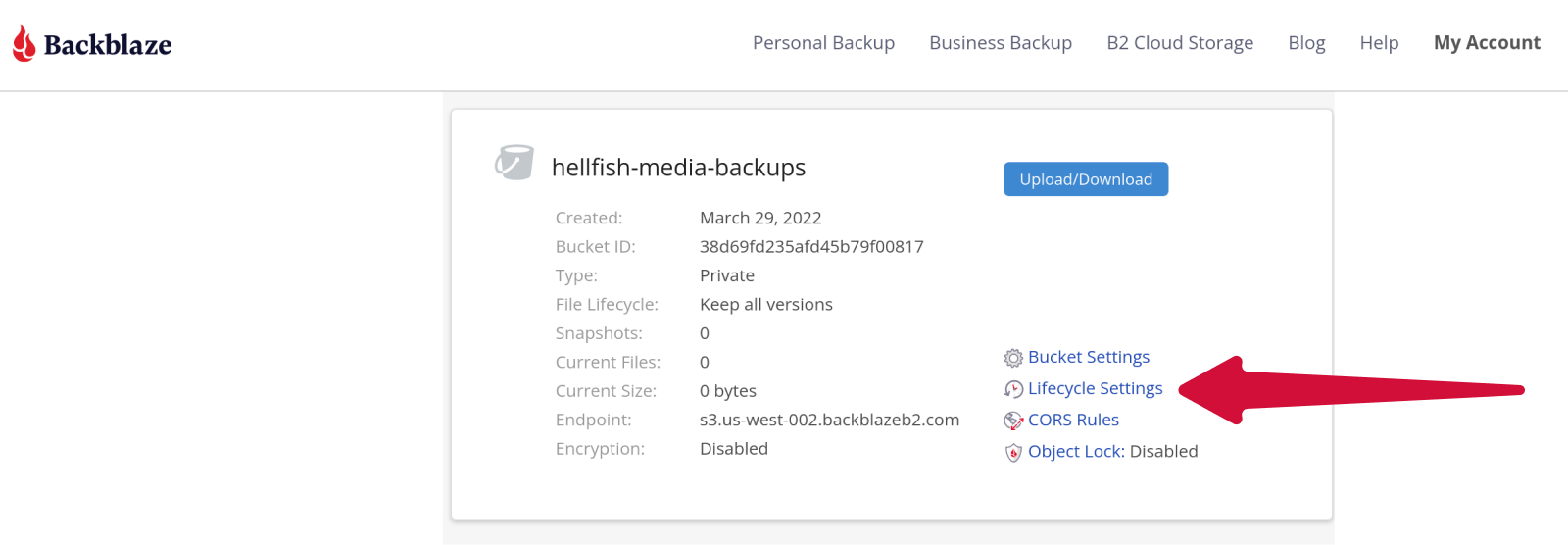
Task: Open Lifecycle Settings link
Action: (1095, 388)
